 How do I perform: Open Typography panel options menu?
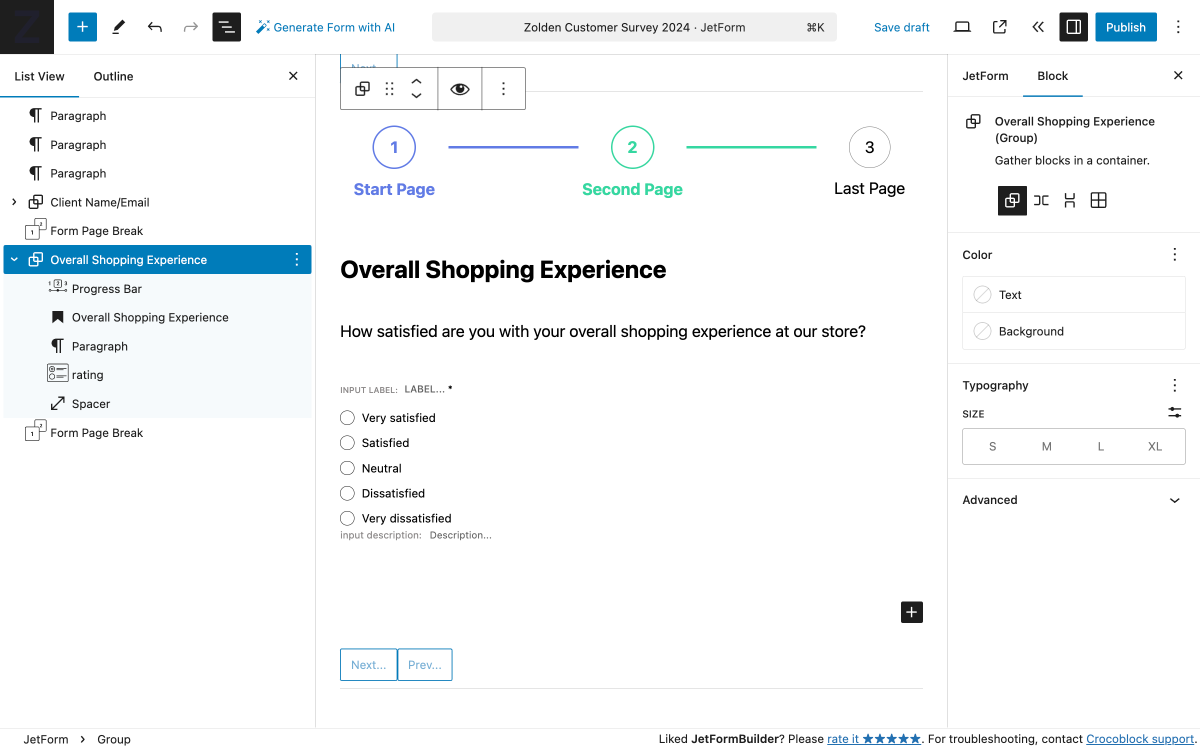(x=1175, y=385)
